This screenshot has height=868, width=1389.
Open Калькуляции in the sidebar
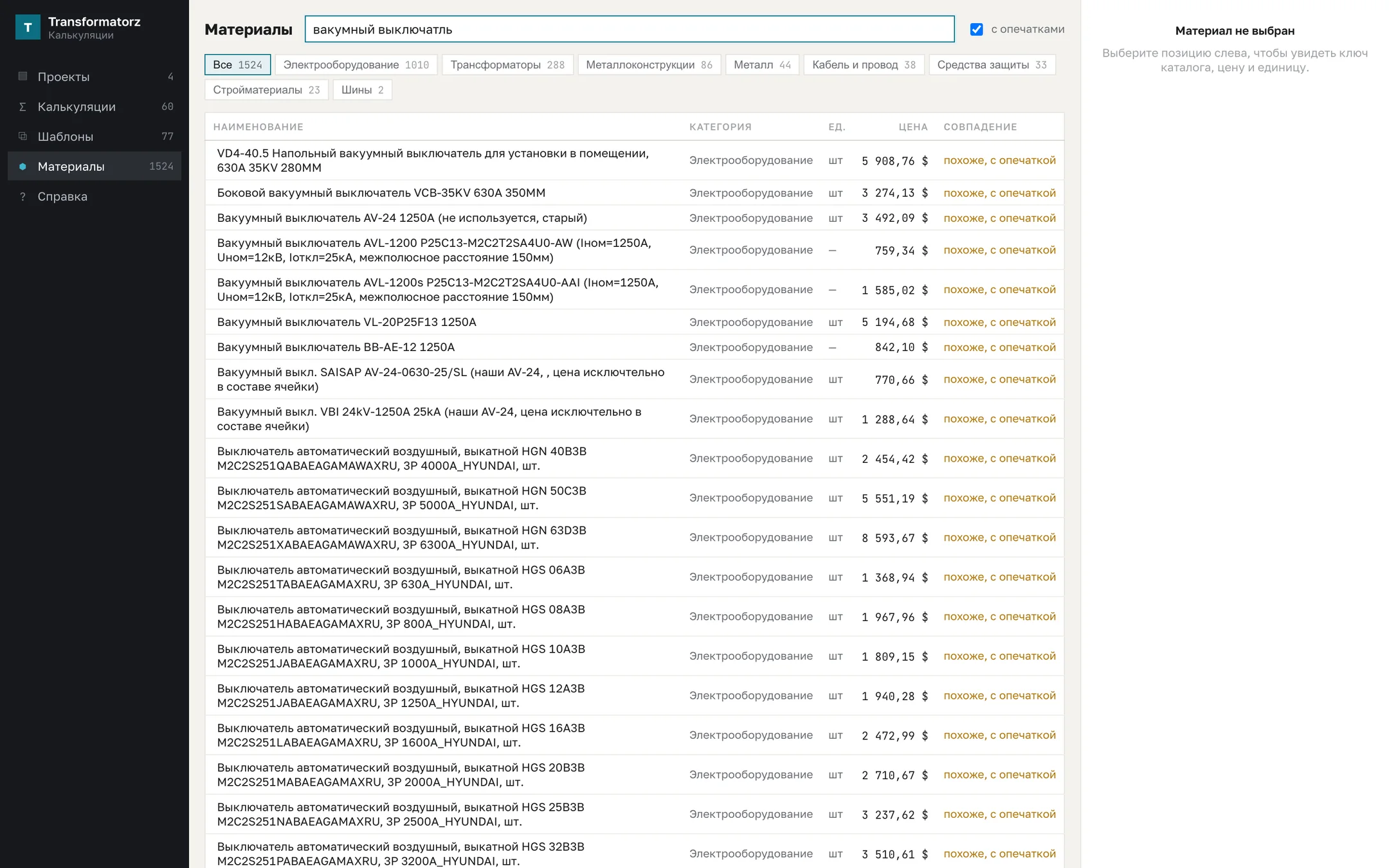(x=95, y=107)
